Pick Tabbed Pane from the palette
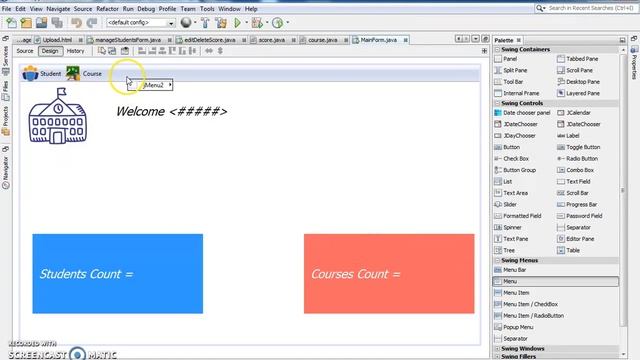Image resolution: width=640 pixels, height=360 pixels. coord(578,59)
